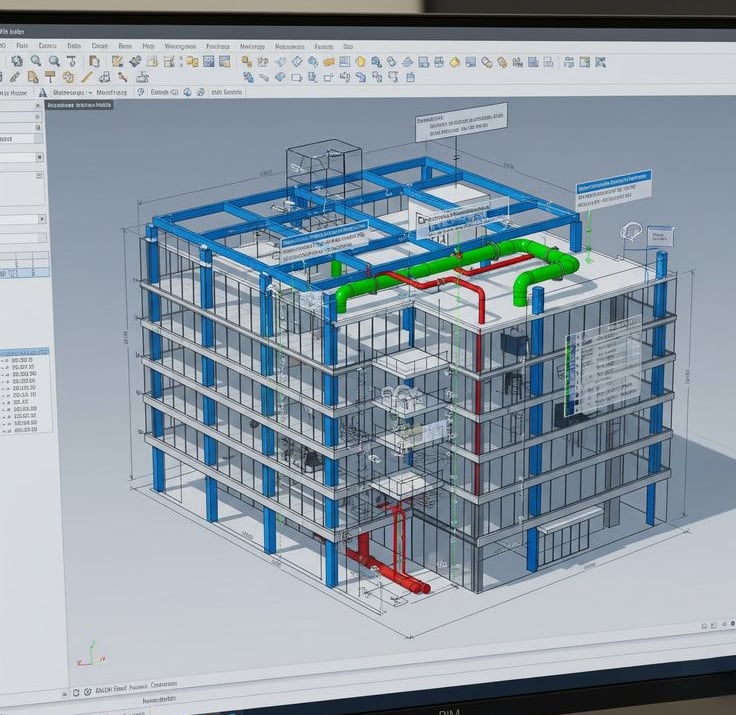
Task: Click the XYZ axis gizmo in viewport corner
Action: click(x=91, y=654)
